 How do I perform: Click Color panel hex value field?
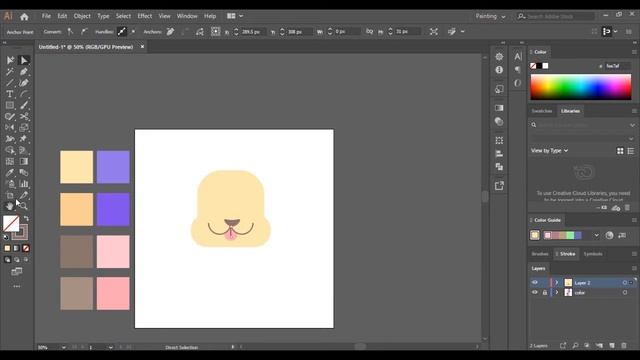point(617,66)
